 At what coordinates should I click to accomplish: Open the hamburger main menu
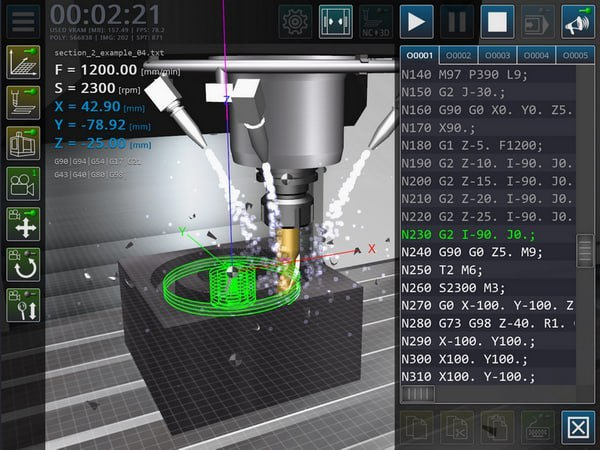point(23,21)
